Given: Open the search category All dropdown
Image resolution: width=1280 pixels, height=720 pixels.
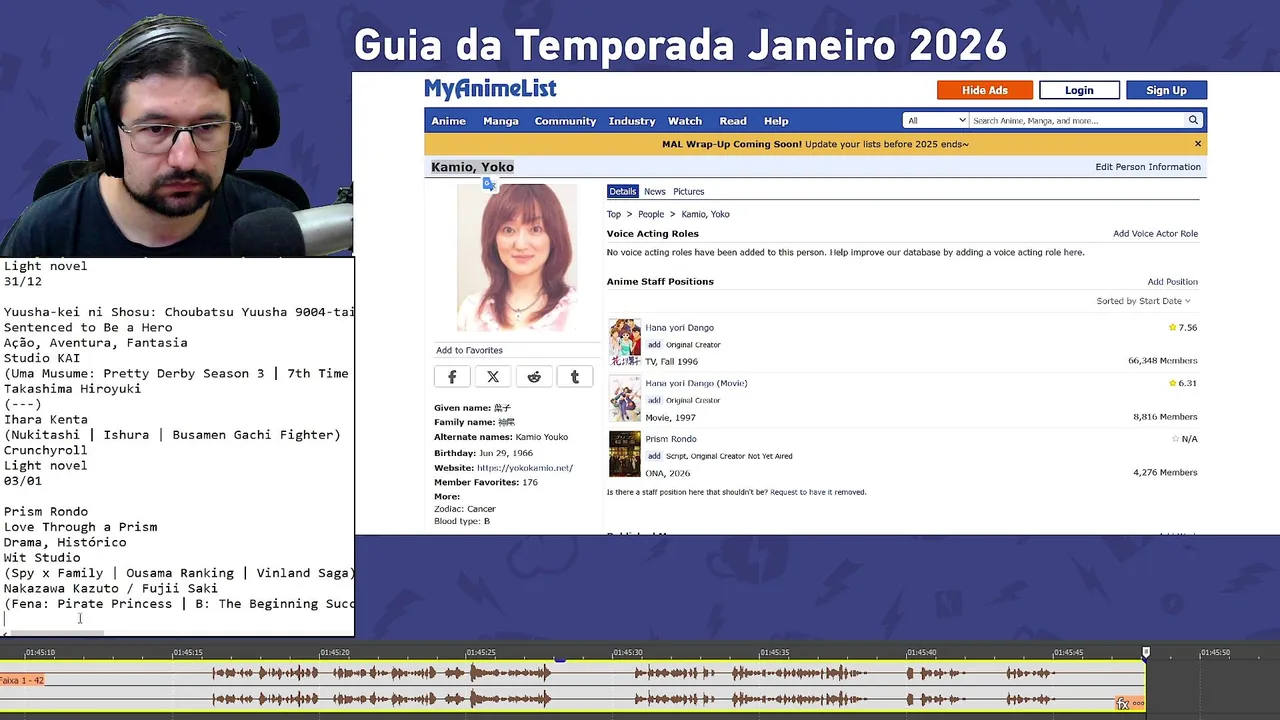Looking at the screenshot, I should tap(936, 120).
